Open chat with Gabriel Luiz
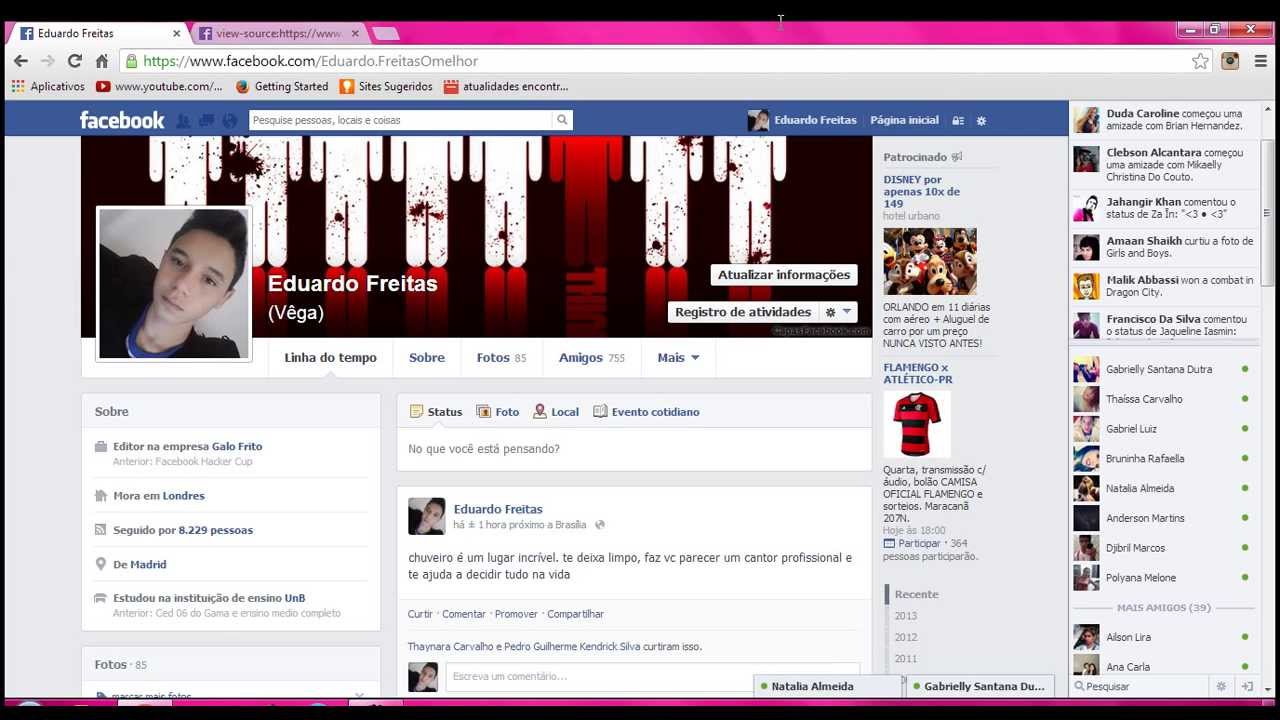This screenshot has height=720, width=1280. coord(1163,429)
